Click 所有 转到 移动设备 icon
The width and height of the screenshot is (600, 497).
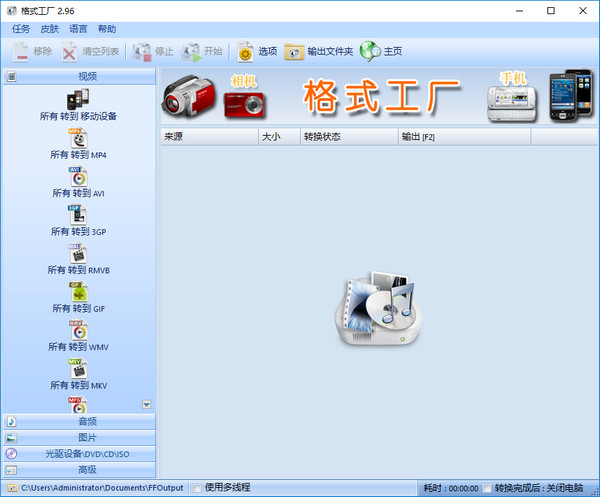(78, 102)
